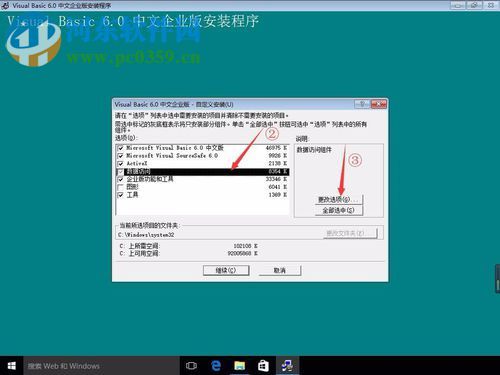Viewport: 500px width, 375px height.
Task: Click the setup window title bar icon
Action: (5, 5)
